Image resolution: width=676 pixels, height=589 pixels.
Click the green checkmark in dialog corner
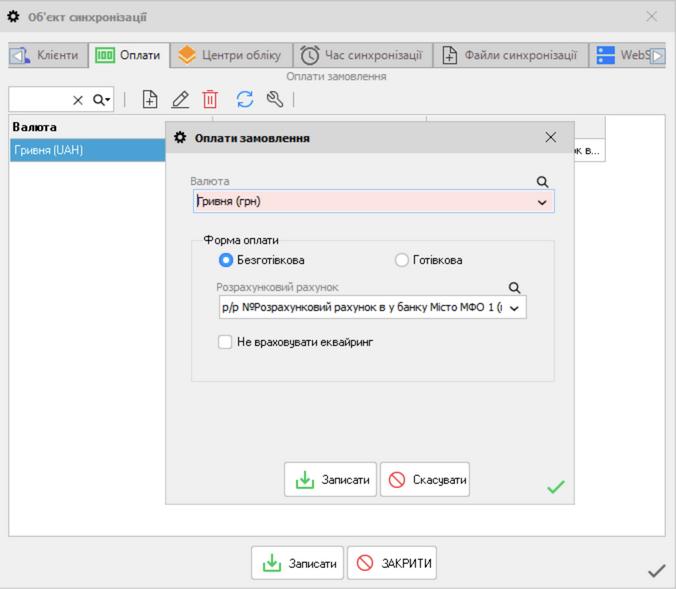pos(555,487)
